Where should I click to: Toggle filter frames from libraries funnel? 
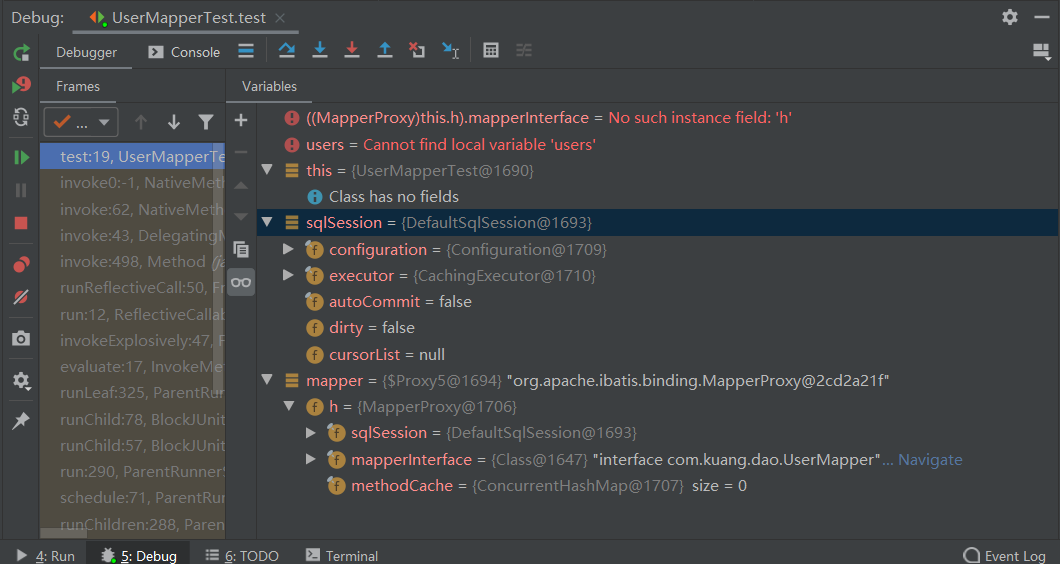(x=206, y=122)
